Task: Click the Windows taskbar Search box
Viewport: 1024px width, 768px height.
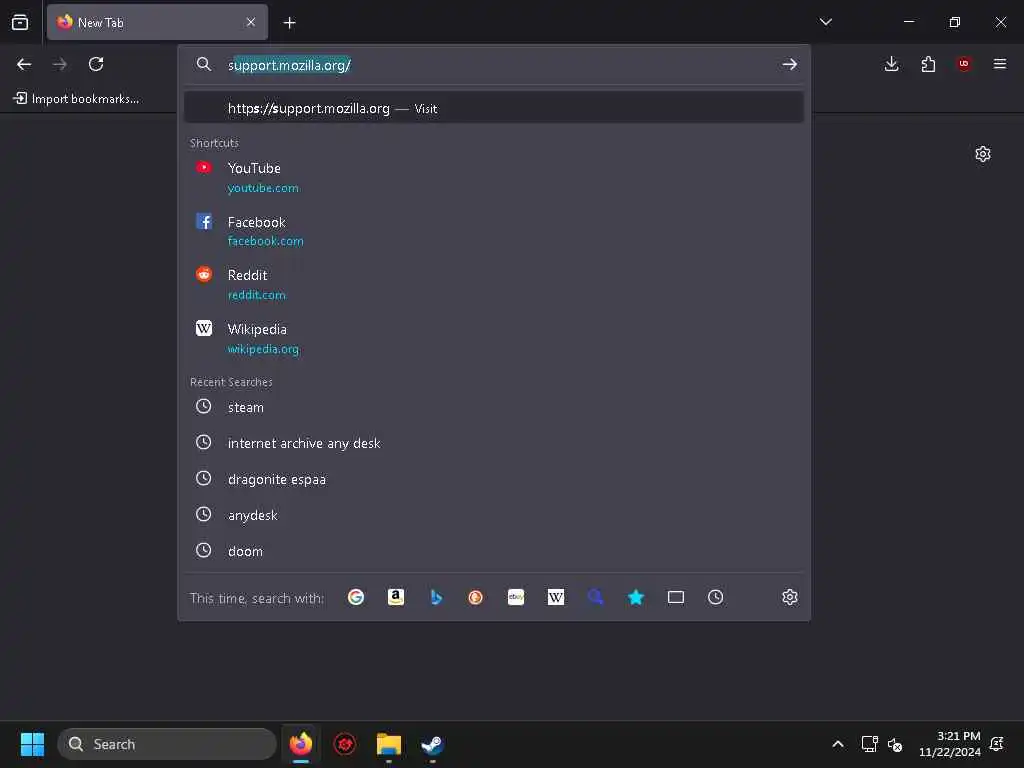Action: click(x=167, y=744)
